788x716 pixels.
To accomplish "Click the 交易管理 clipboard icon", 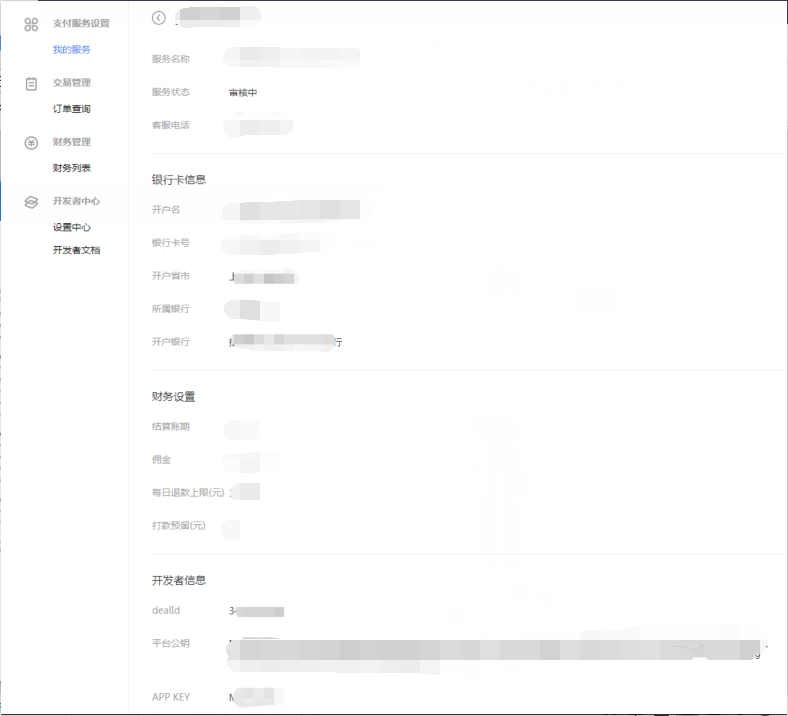I will pos(31,83).
